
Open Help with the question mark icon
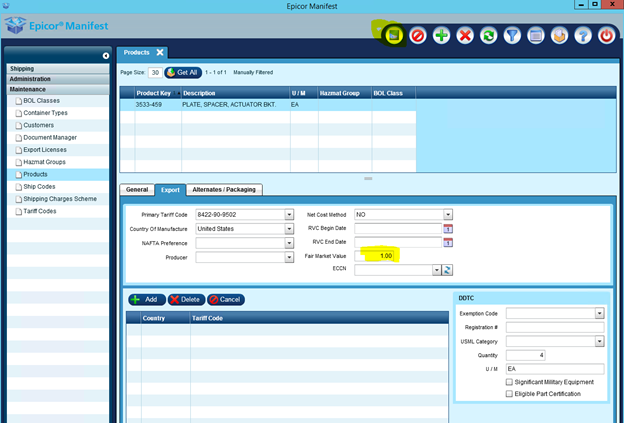coord(583,36)
